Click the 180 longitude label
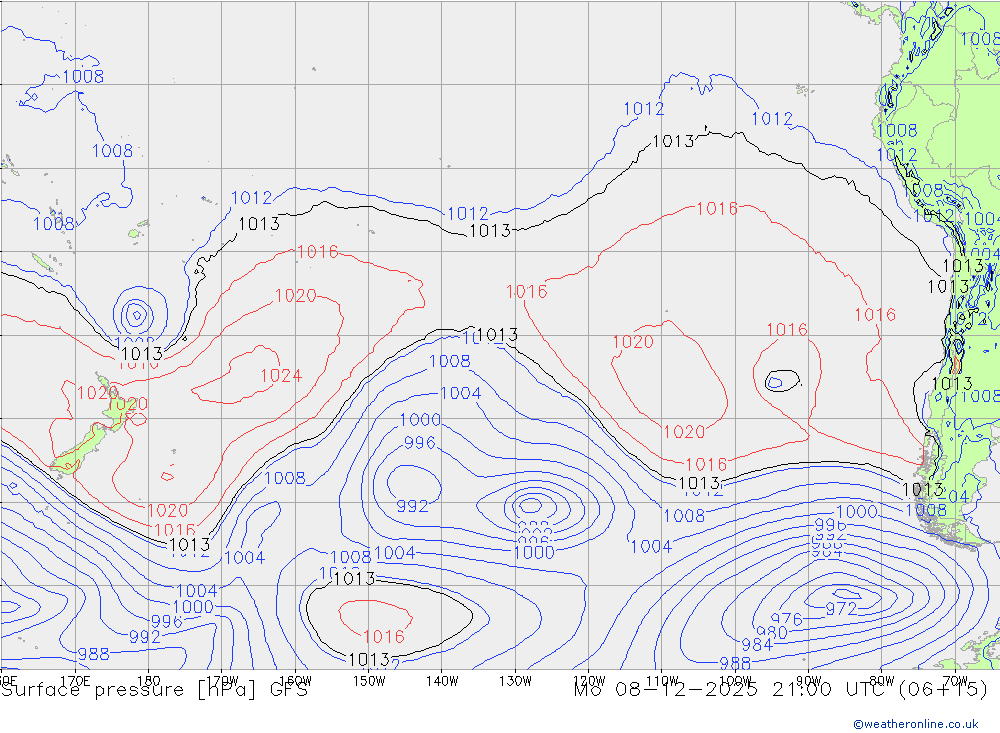 click(x=149, y=680)
